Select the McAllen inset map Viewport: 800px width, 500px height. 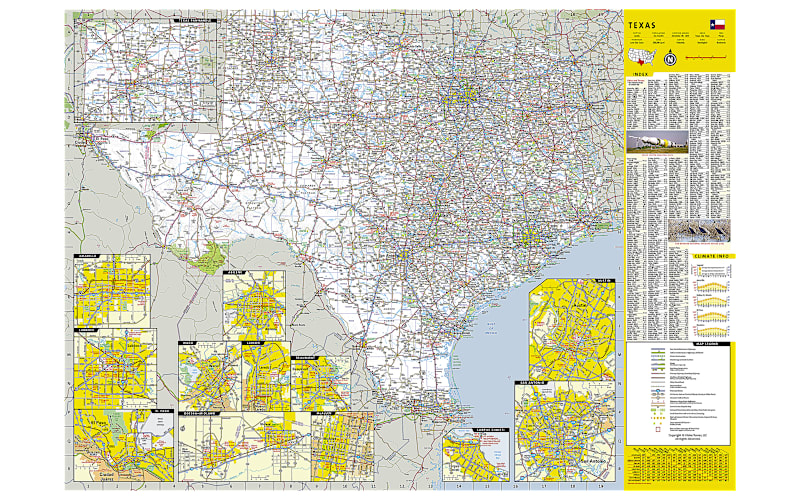(x=343, y=446)
